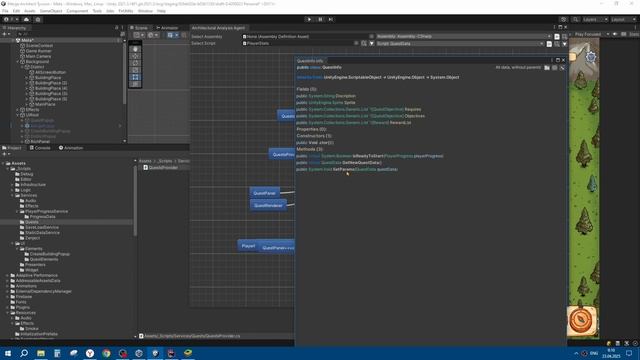Image resolution: width=640 pixels, height=360 pixels.
Task: Switch to the Console tab
Action: tap(40, 148)
